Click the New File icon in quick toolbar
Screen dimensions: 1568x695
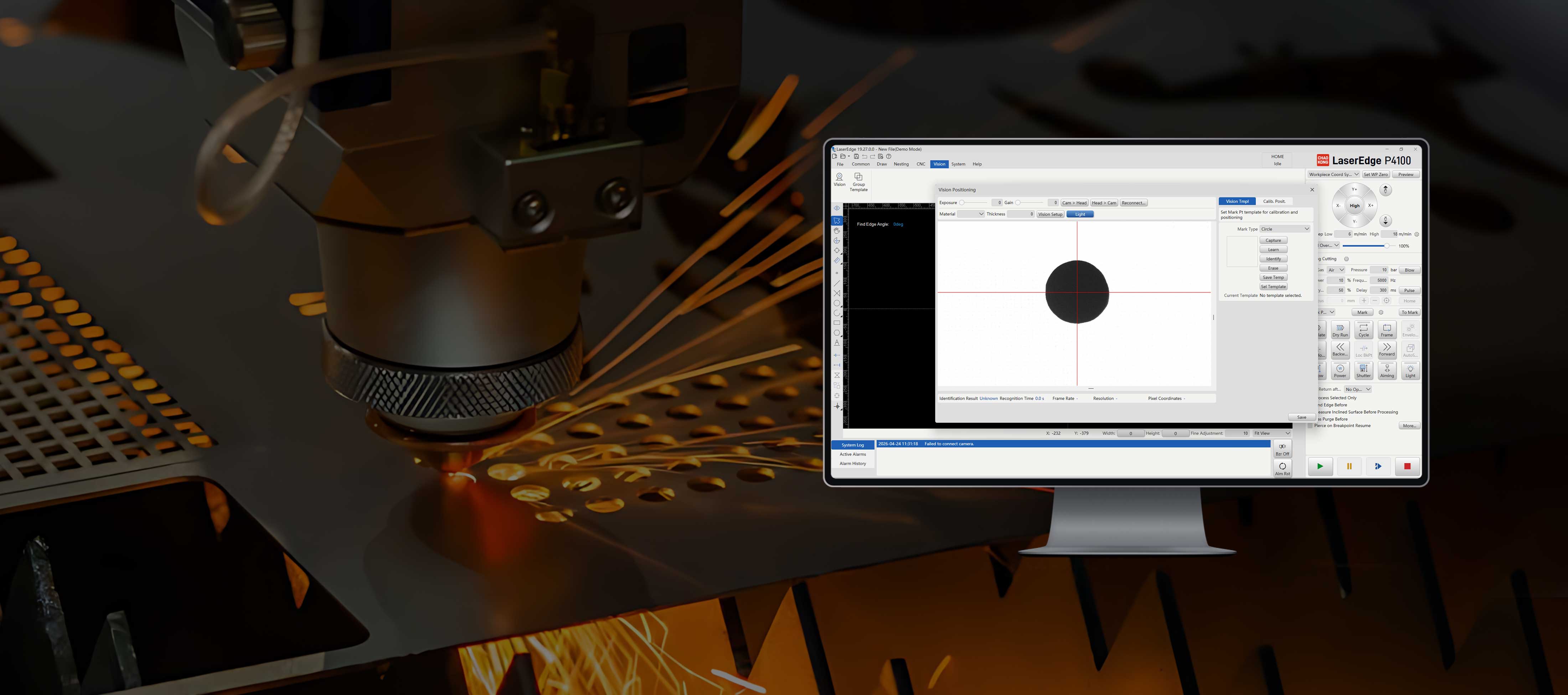[x=835, y=157]
